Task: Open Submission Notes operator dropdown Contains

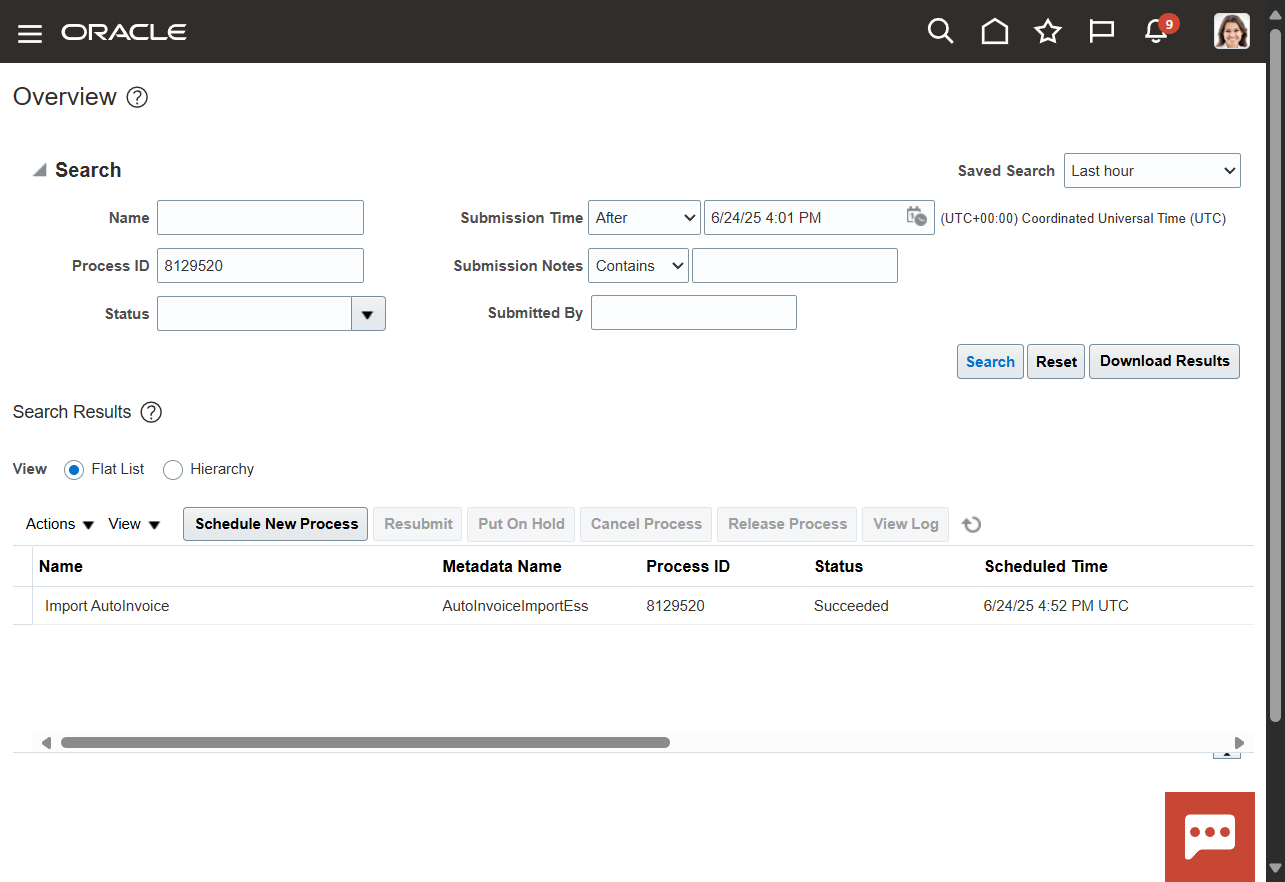Action: 638,266
